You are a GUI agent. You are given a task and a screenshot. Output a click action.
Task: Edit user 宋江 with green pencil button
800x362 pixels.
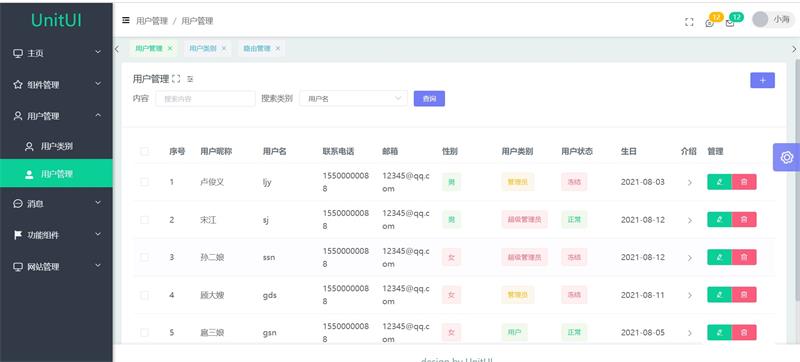(x=719, y=220)
